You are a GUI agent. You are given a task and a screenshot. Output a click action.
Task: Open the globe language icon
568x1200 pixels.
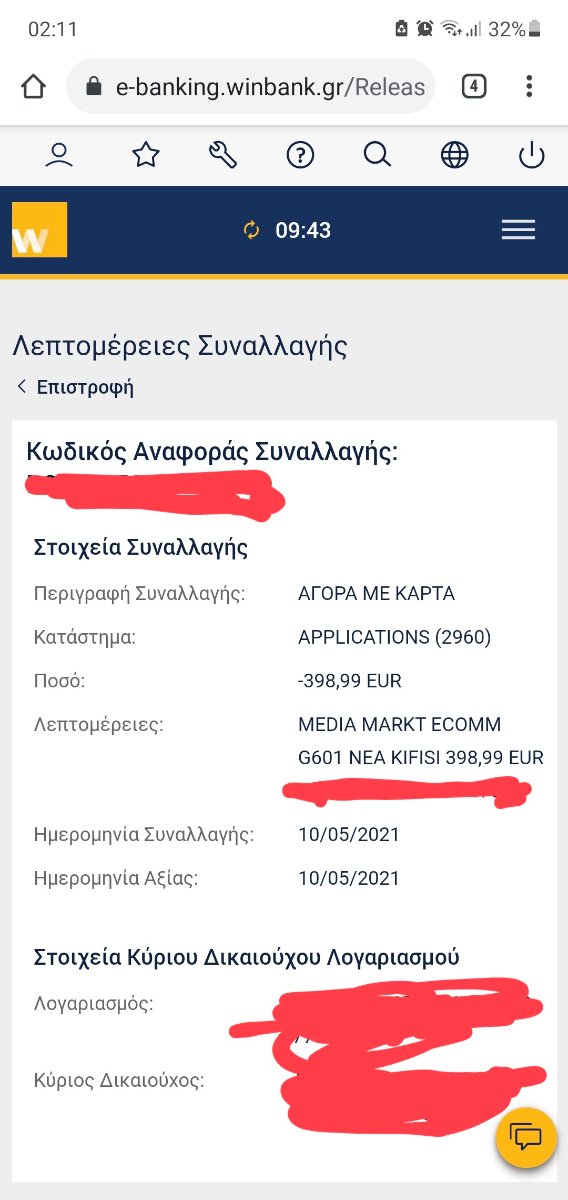point(455,155)
